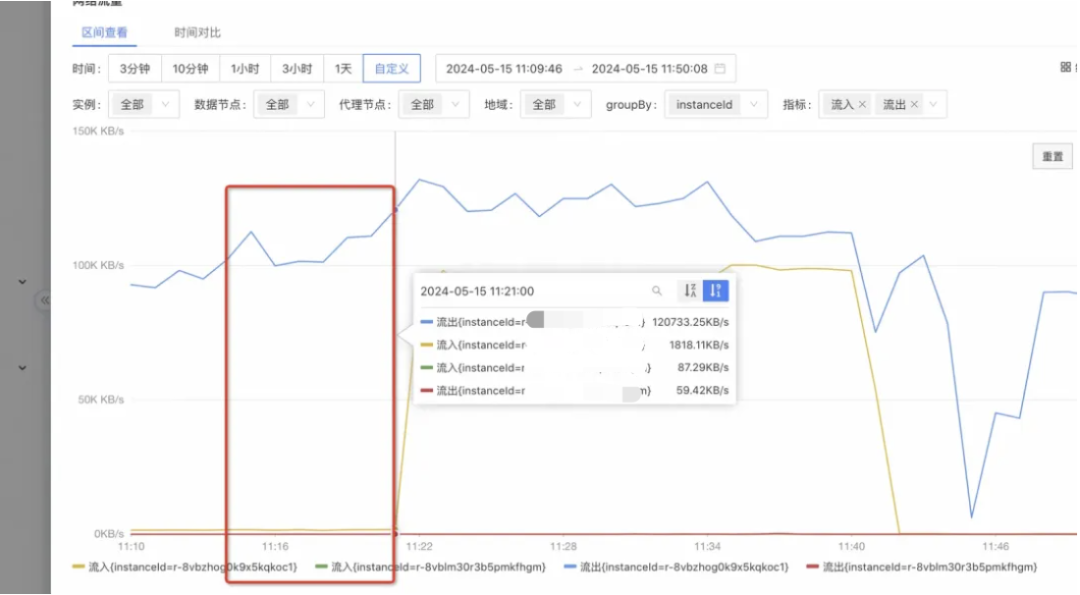
Task: Click the 重置 button
Action: click(1052, 156)
